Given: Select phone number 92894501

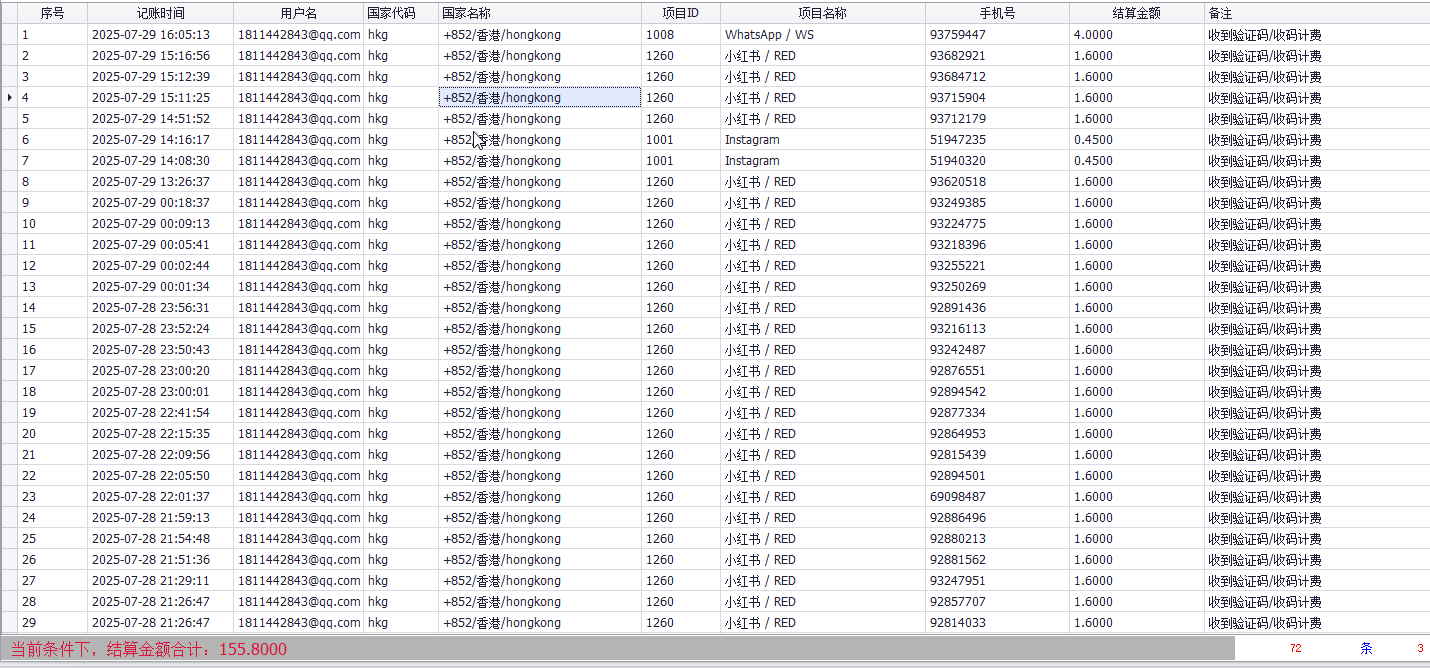Looking at the screenshot, I should (997, 475).
